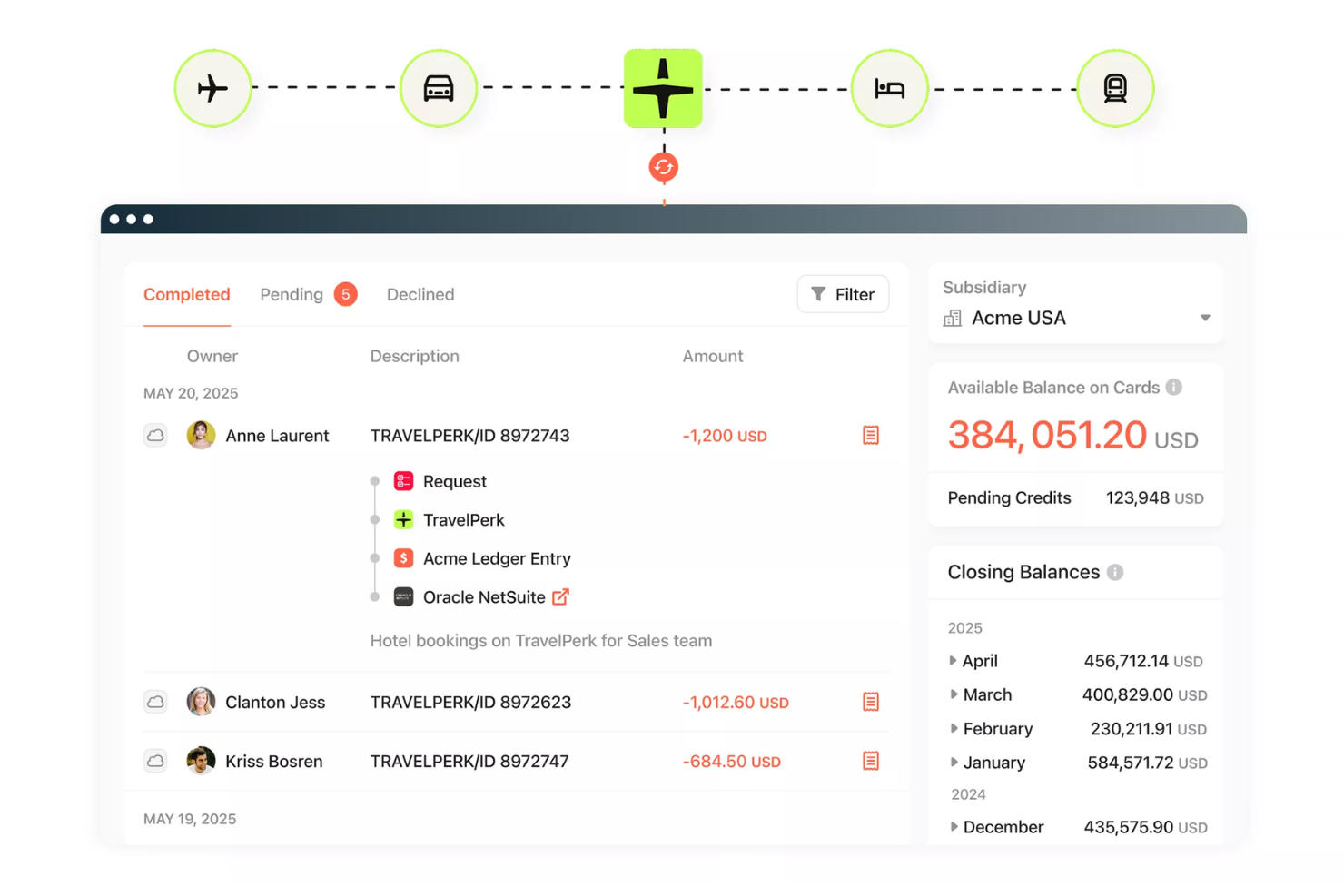Click Anne Laurent's profile avatar

coord(201,435)
